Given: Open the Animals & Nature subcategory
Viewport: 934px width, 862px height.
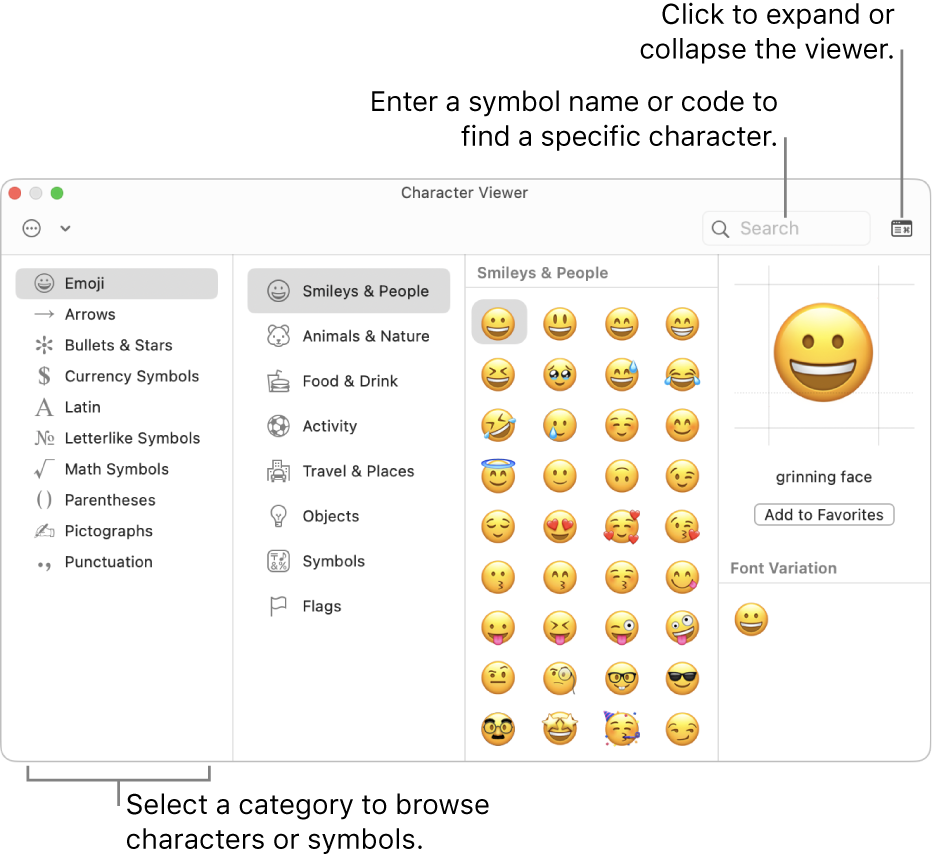Looking at the screenshot, I should tap(365, 337).
